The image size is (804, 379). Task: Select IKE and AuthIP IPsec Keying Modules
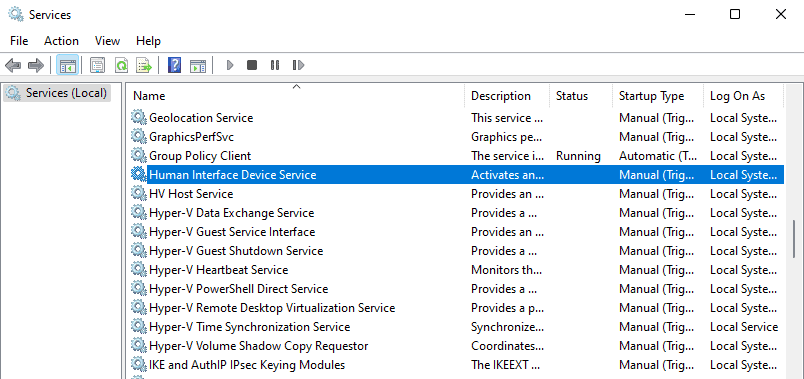[x=247, y=365]
